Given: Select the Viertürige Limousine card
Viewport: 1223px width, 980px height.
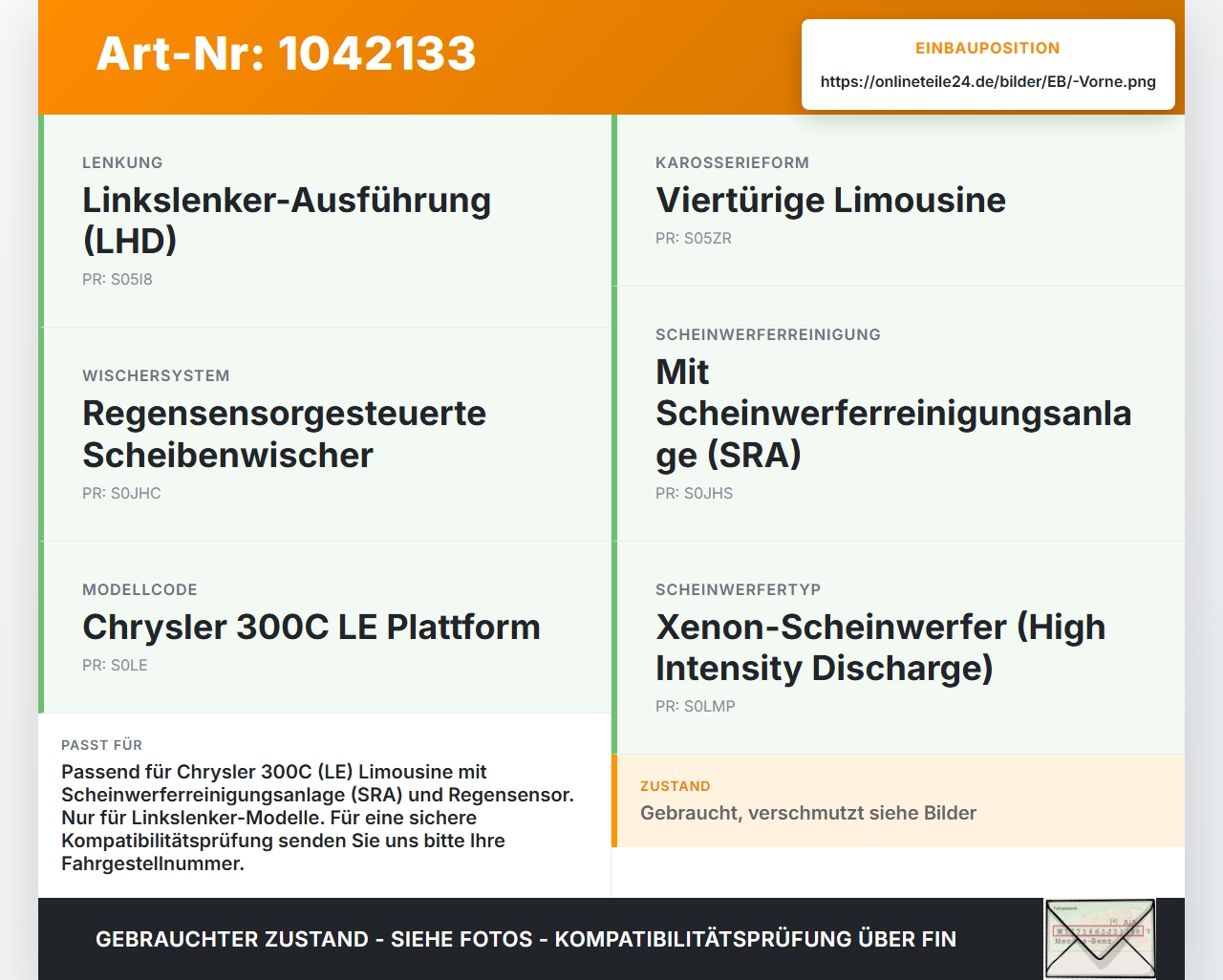Looking at the screenshot, I should tap(898, 201).
